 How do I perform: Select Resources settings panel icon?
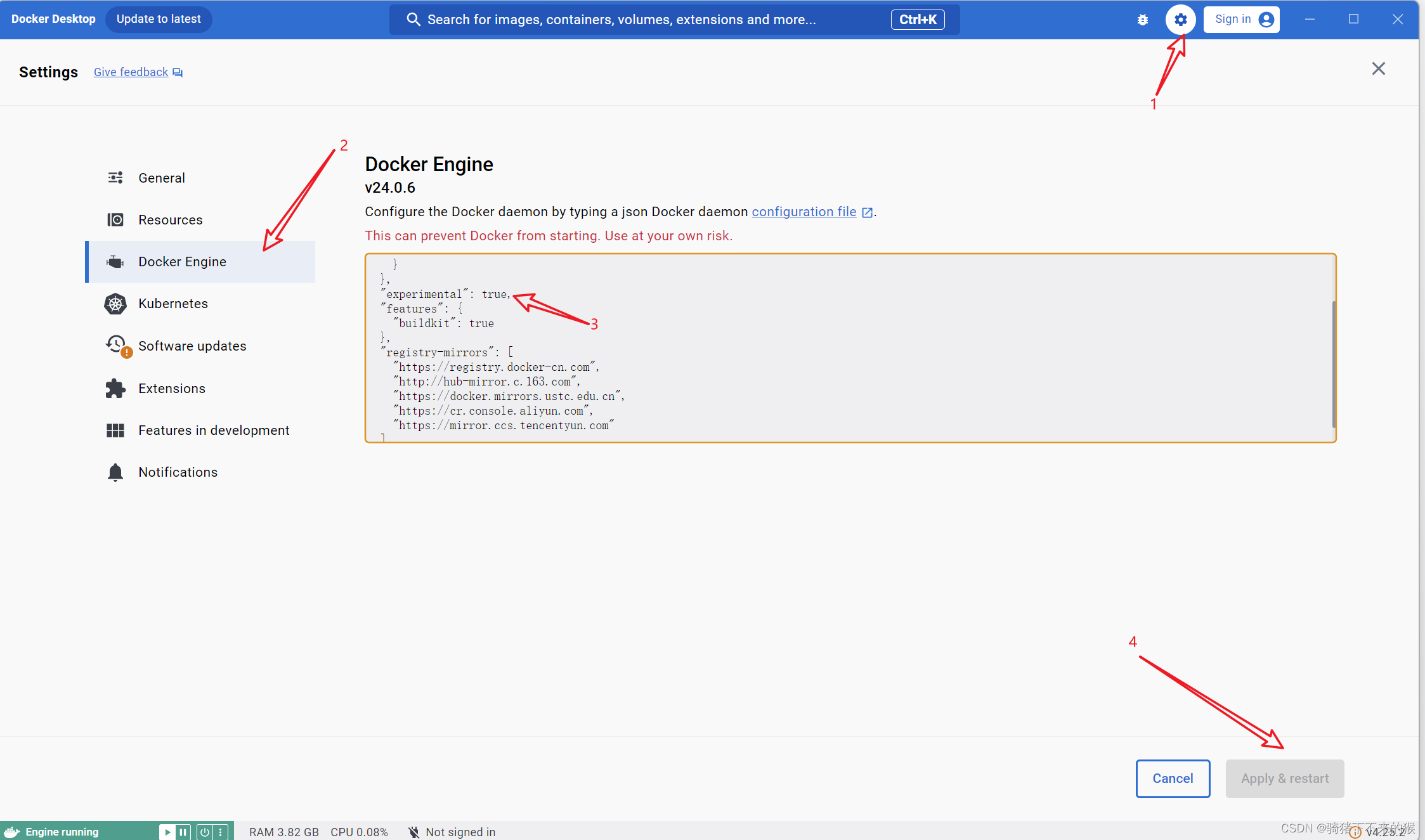115,219
